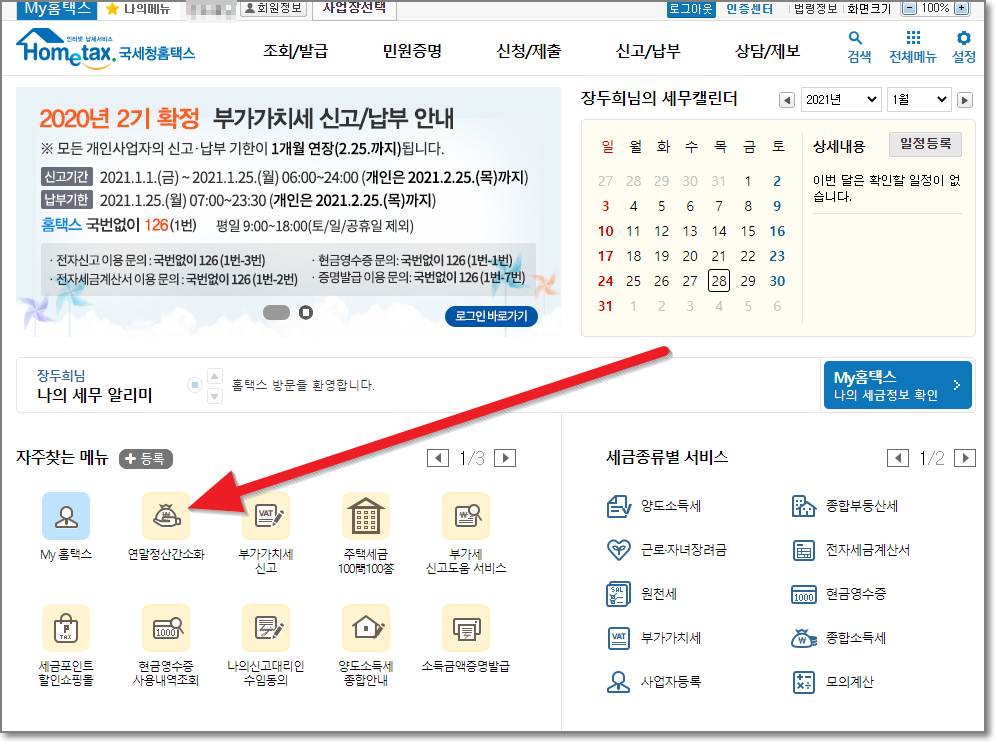Open 조회/발급 menu
This screenshot has width=995, height=742.
point(296,51)
